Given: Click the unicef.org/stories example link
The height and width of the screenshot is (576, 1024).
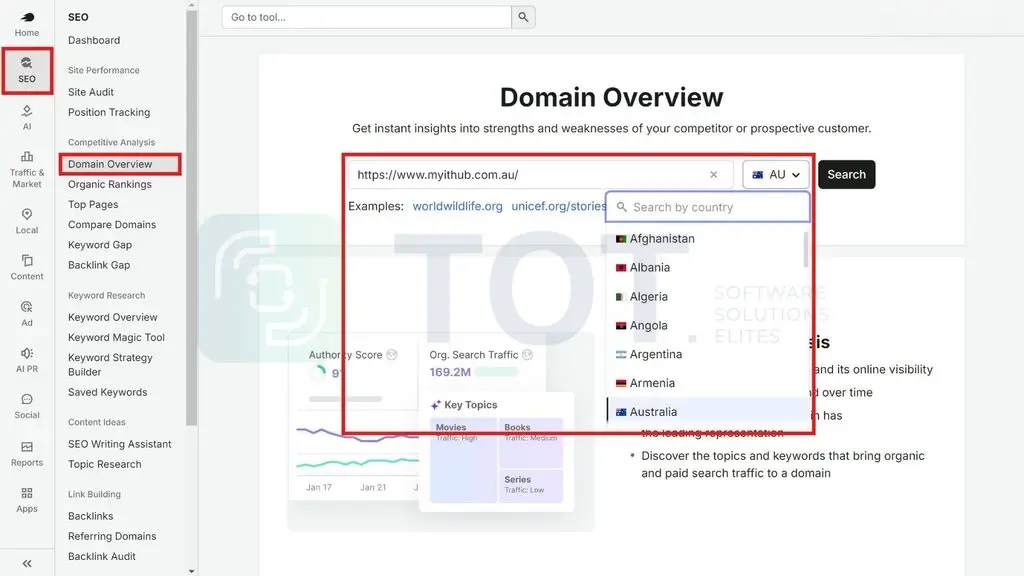Looking at the screenshot, I should [558, 206].
